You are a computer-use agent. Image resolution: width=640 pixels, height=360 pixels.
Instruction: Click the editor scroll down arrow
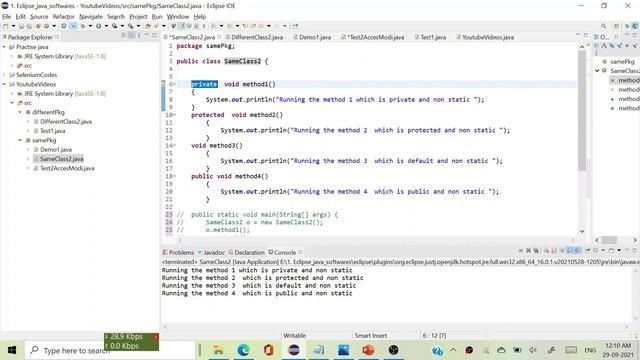click(x=582, y=231)
